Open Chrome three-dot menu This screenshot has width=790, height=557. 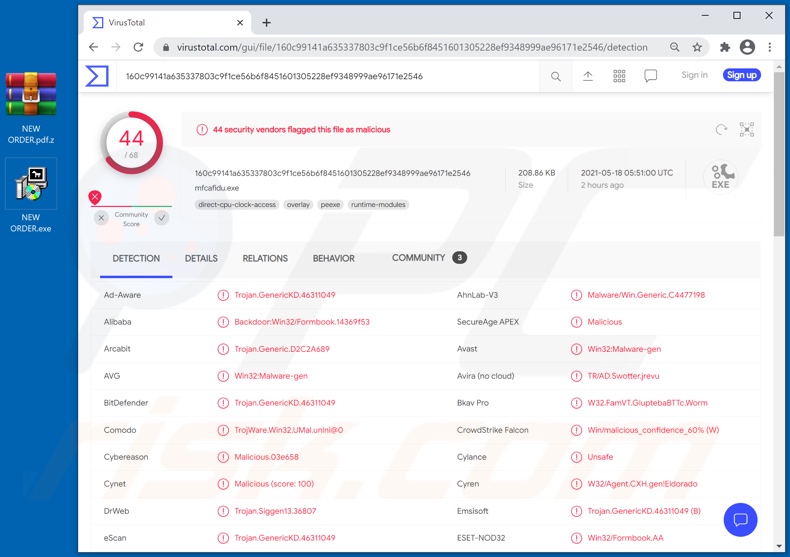pos(769,47)
